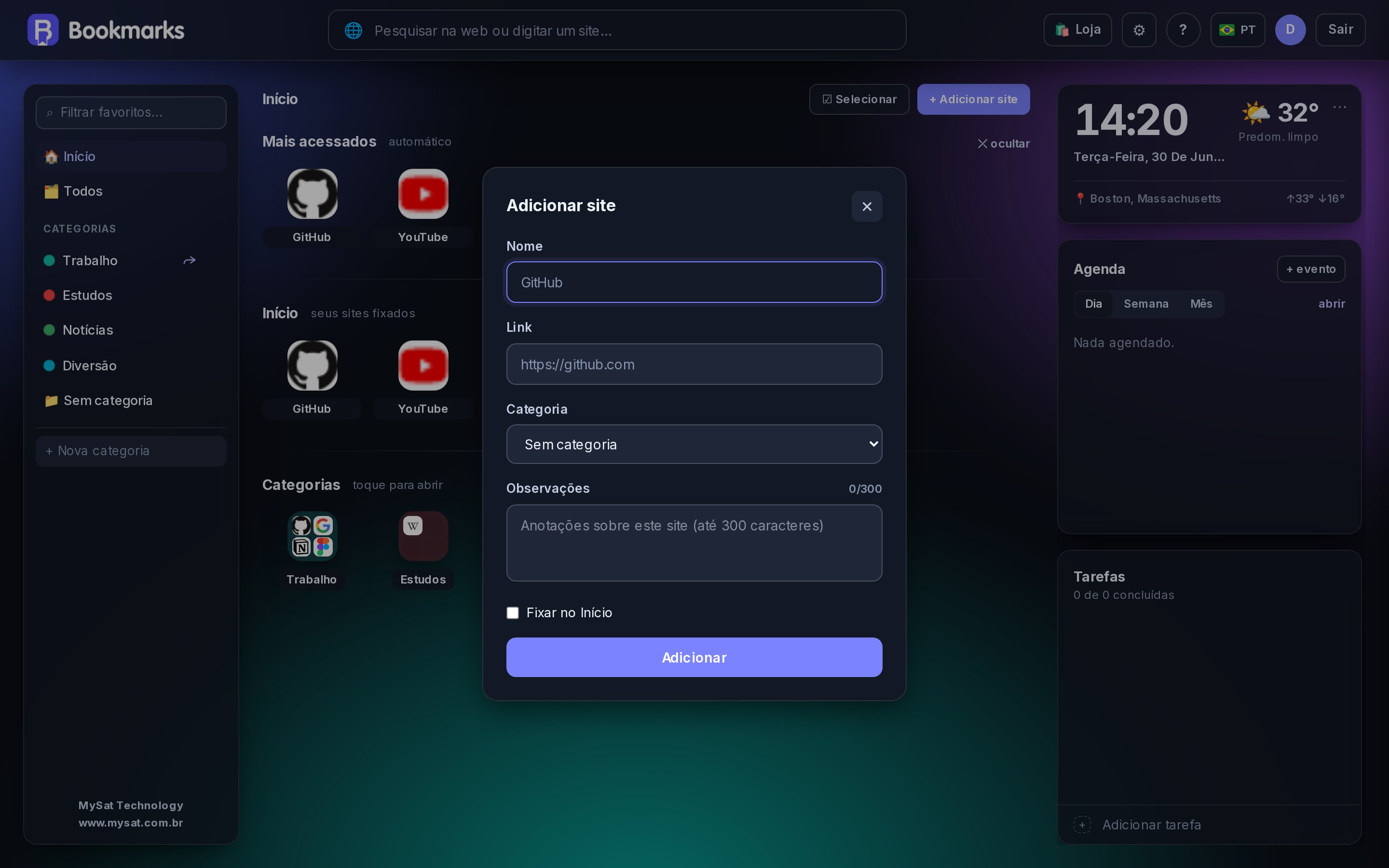Select the red Estudos category dot

(x=49, y=295)
